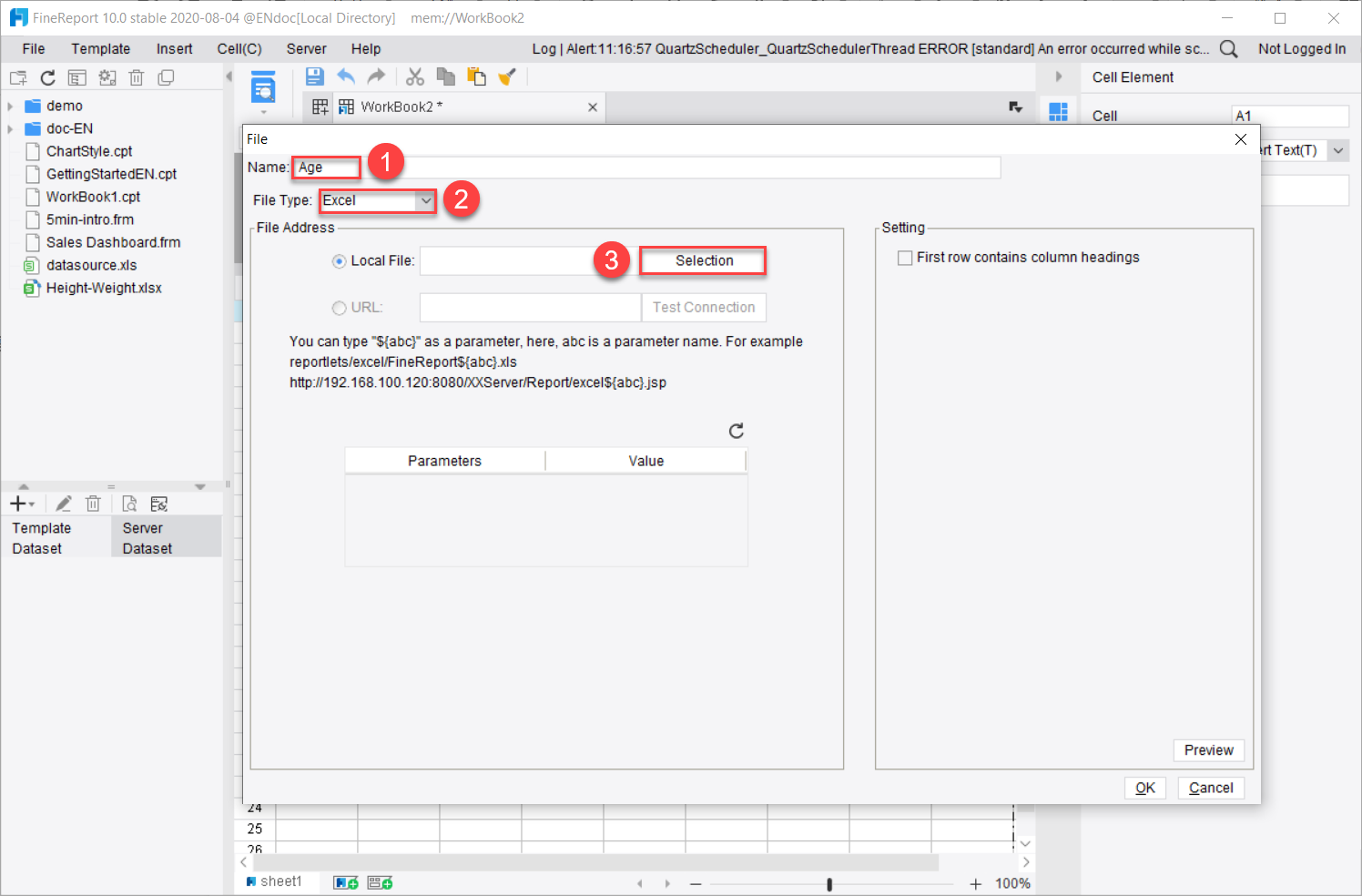
Task: Open the preview mode dropdown below the preview icon
Action: click(263, 112)
